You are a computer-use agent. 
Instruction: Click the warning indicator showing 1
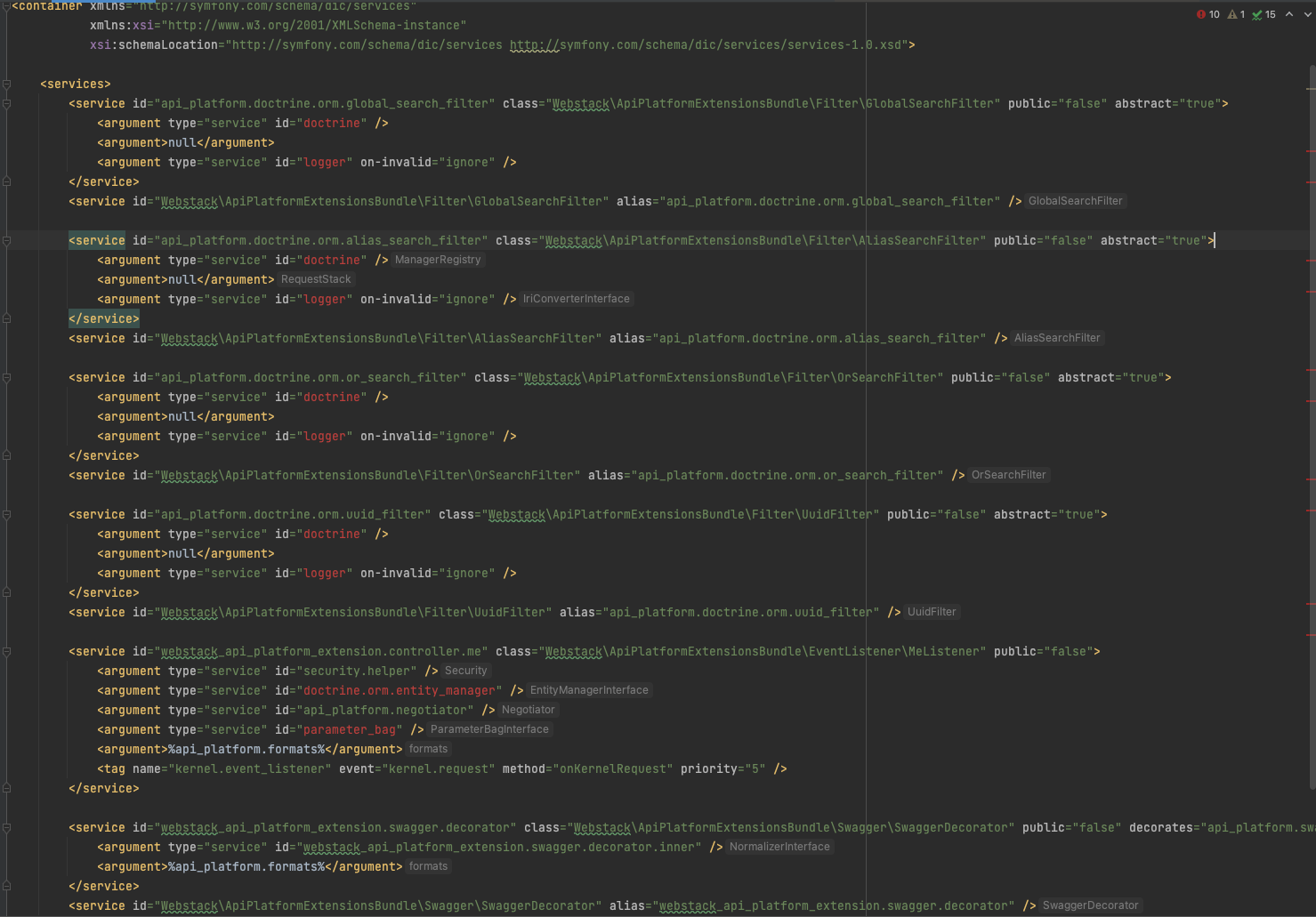1236,14
